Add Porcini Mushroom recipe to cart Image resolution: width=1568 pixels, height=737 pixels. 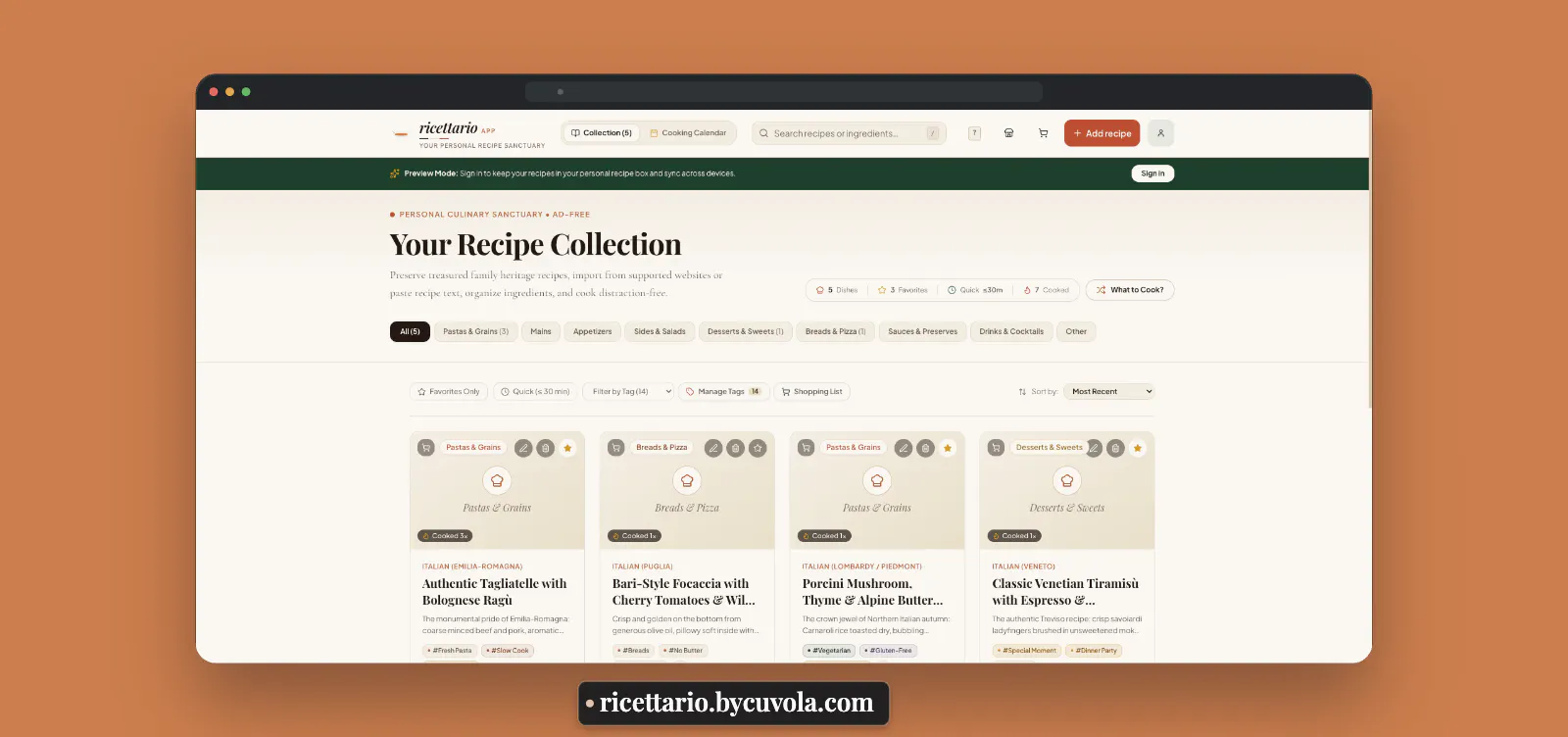point(807,448)
